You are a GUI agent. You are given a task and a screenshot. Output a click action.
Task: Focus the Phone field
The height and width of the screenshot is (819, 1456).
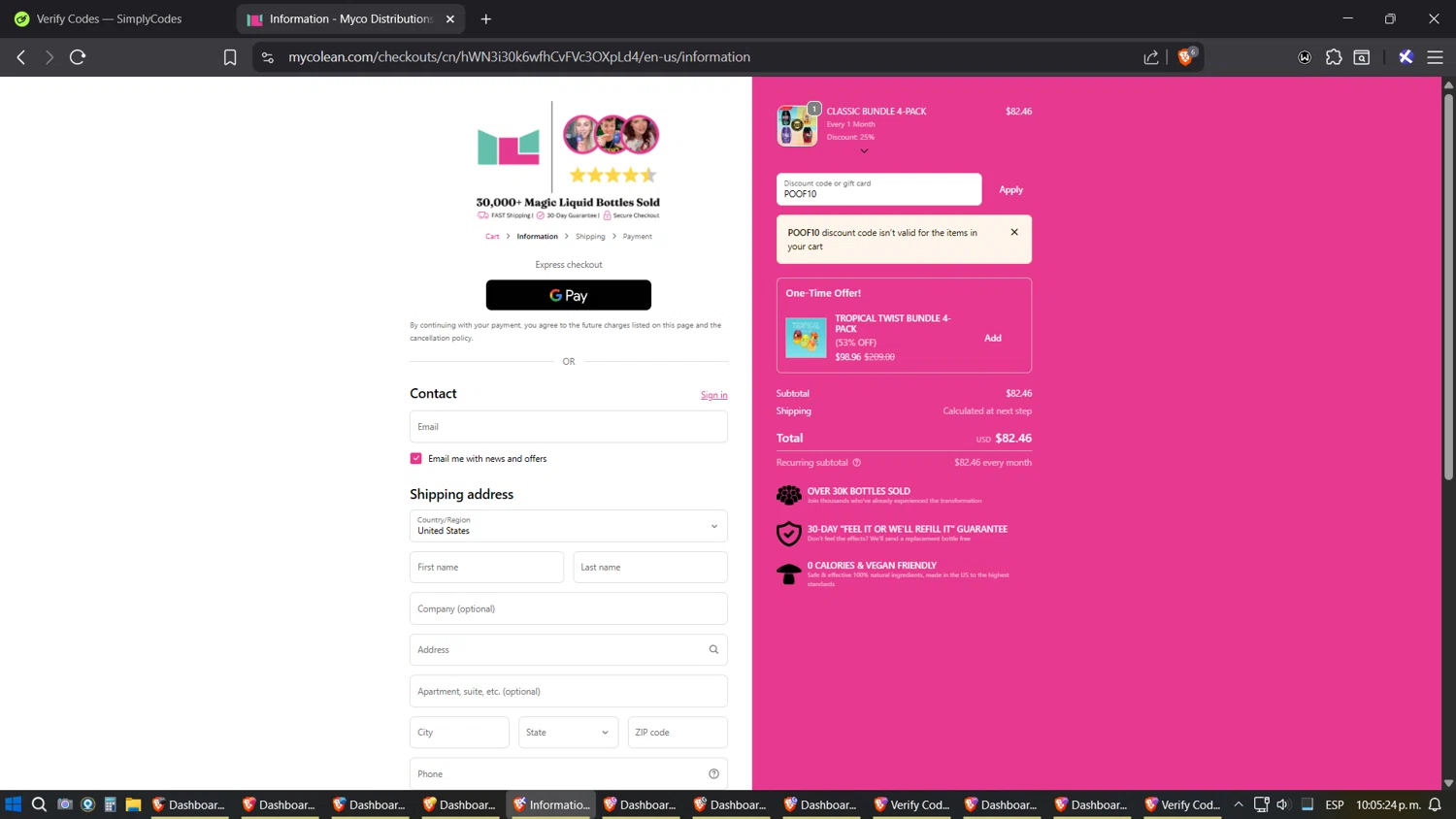coord(569,773)
